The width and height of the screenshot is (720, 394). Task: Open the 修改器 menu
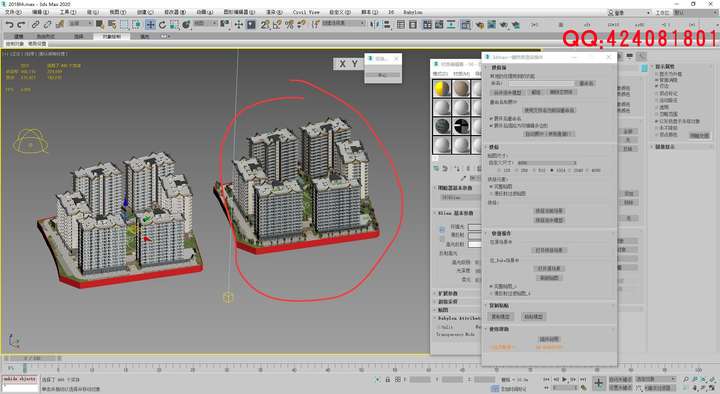(x=175, y=12)
